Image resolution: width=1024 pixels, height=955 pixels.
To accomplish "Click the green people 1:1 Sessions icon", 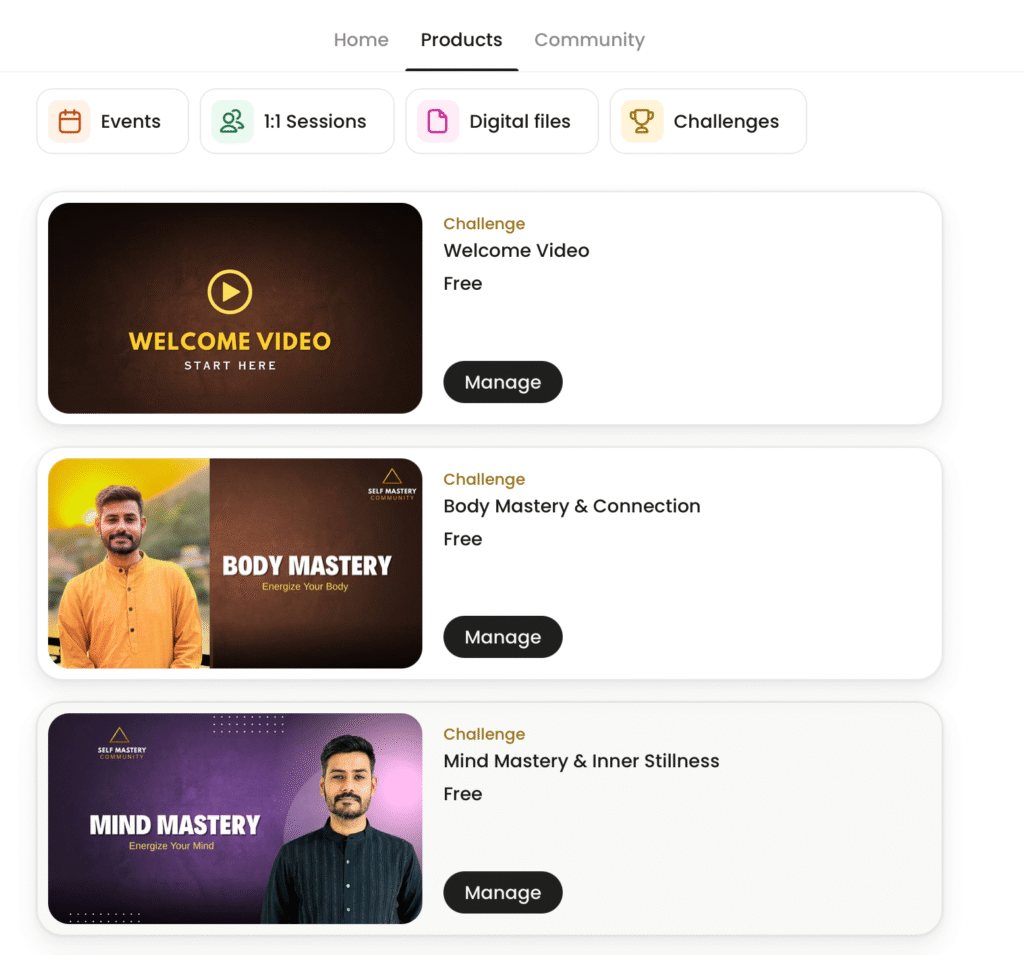I will coord(232,121).
